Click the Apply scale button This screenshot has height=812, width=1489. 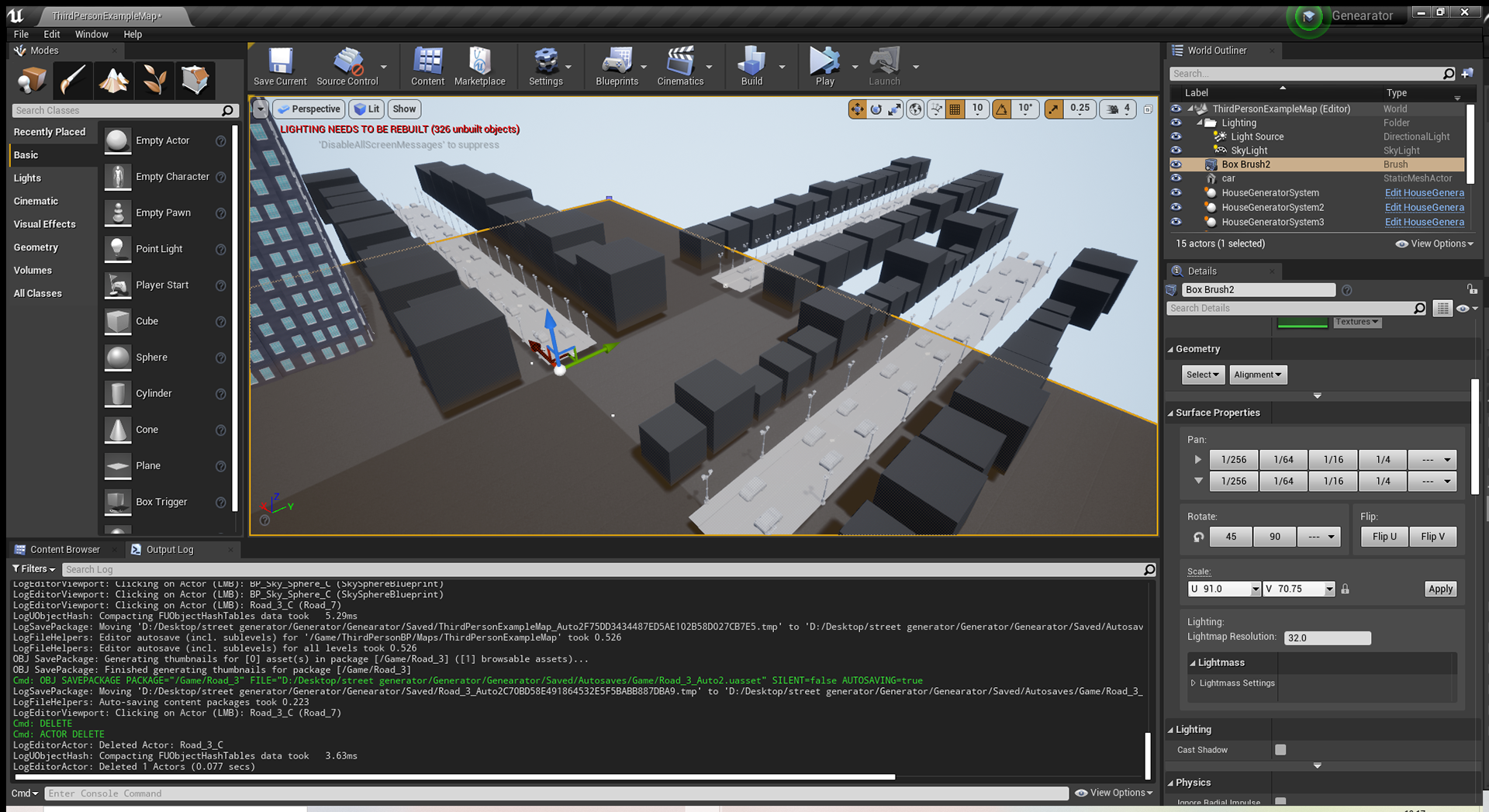1440,589
